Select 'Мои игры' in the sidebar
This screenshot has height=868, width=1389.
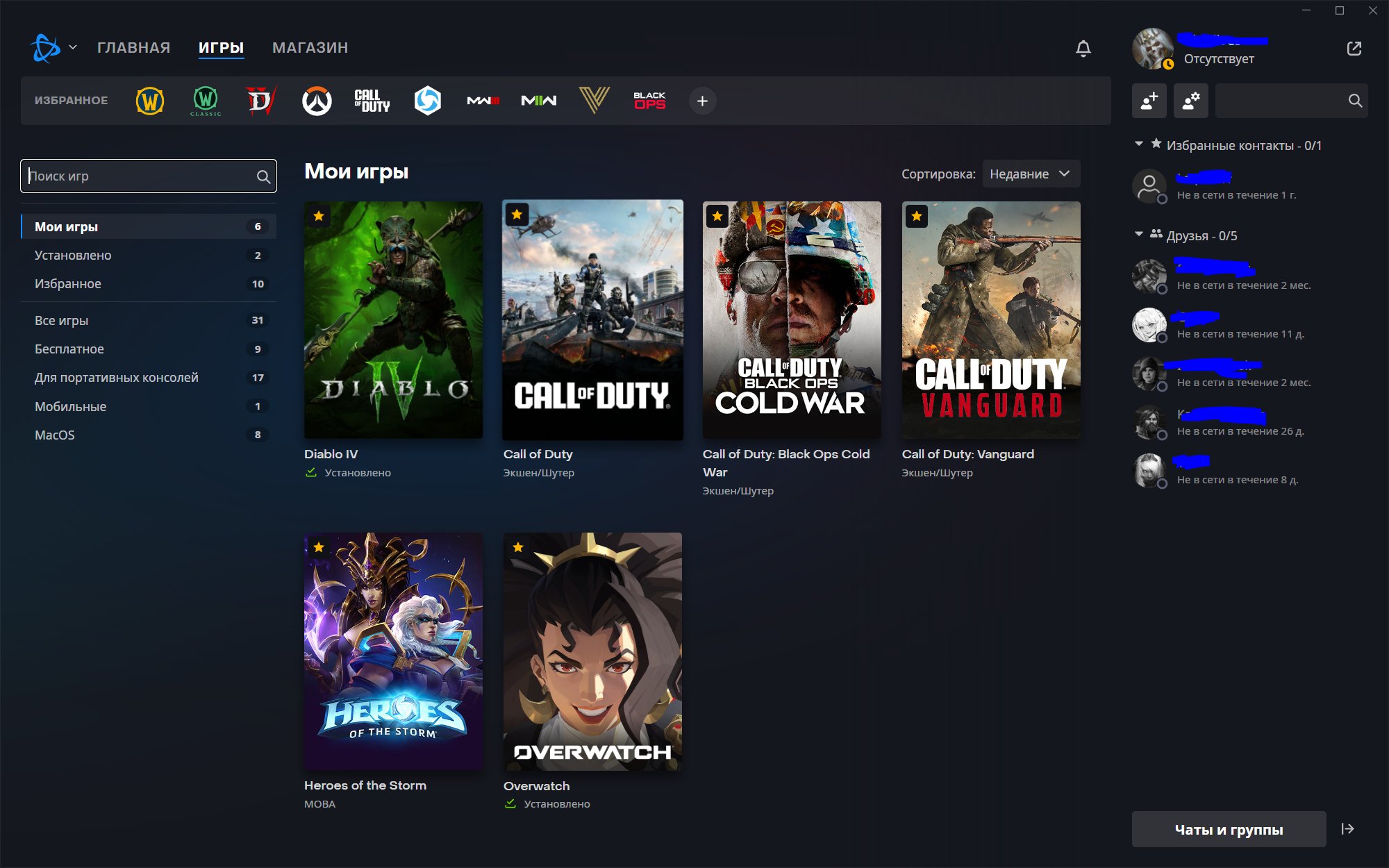(149, 226)
